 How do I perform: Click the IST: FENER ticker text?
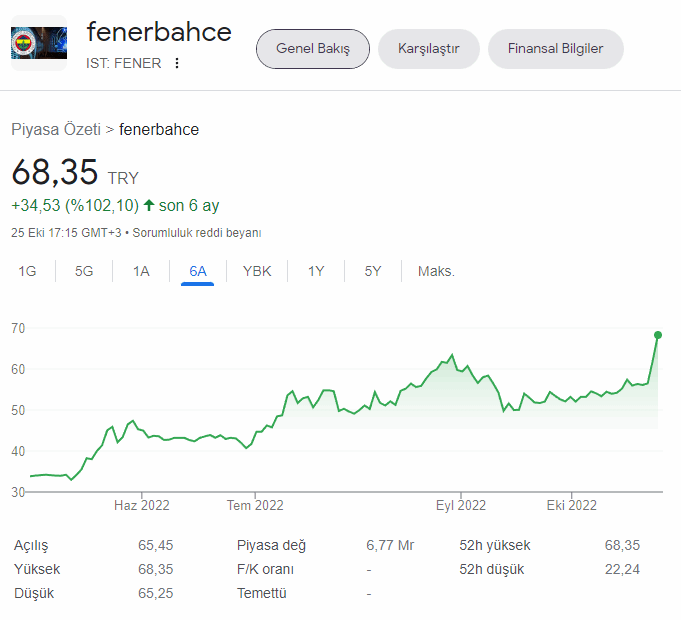[x=123, y=63]
